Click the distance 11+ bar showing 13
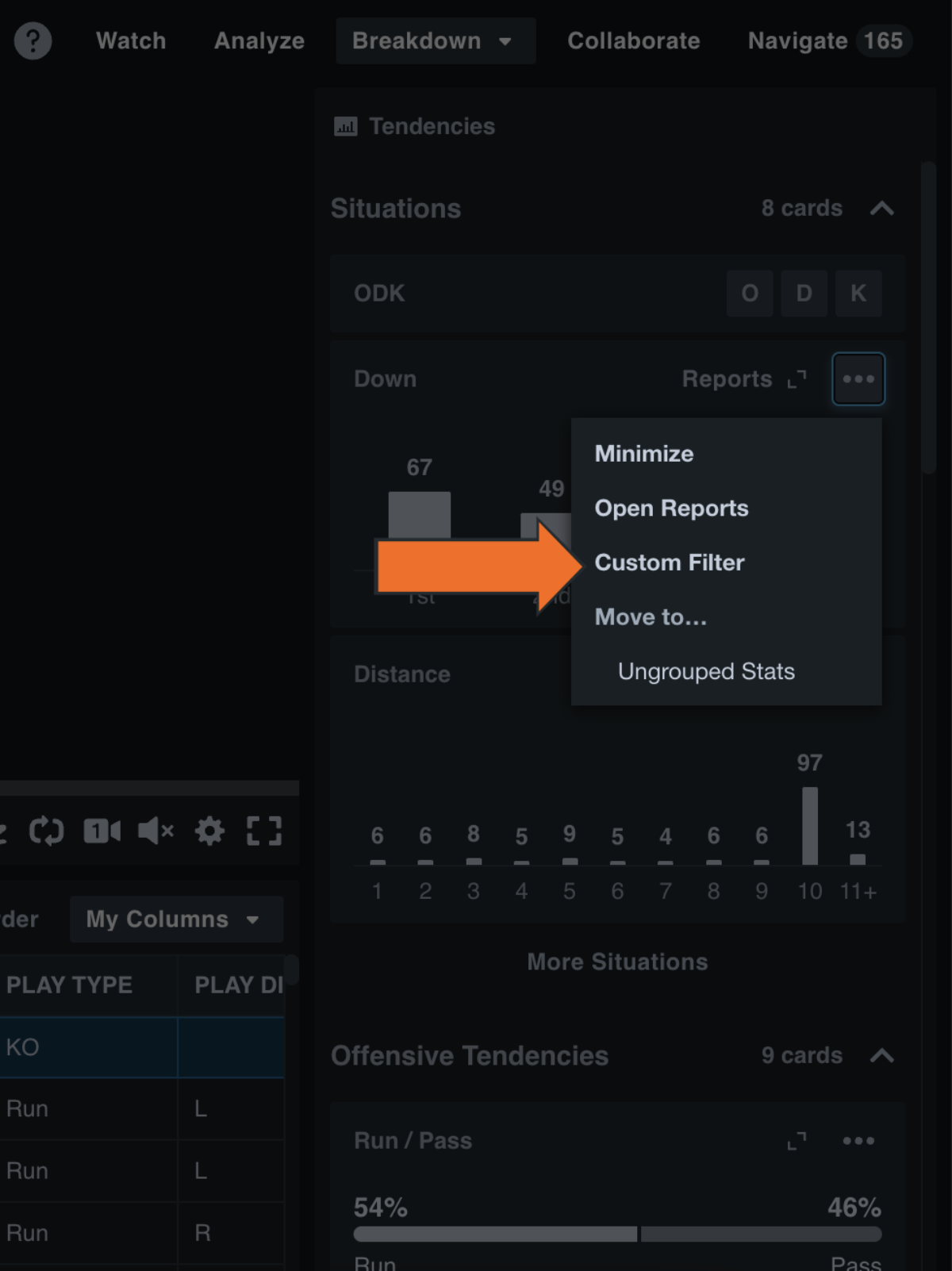This screenshot has height=1271, width=952. point(858,859)
